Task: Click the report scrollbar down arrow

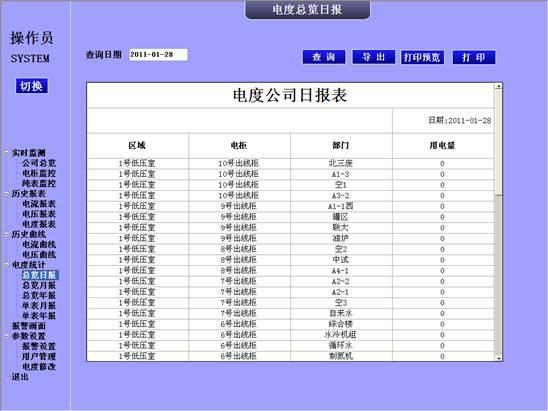Action: 499,358
